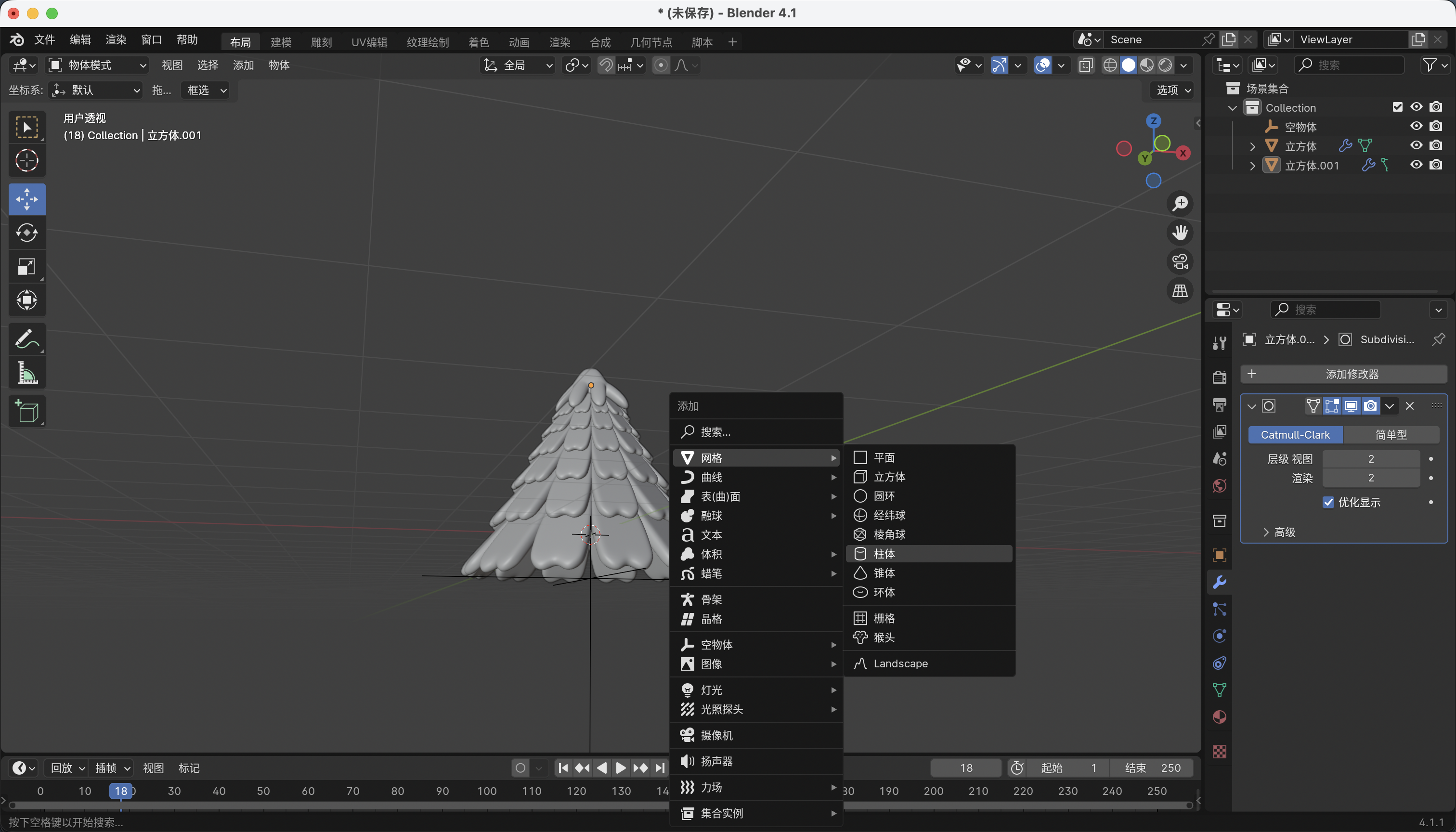This screenshot has height=832, width=1456.
Task: Uncheck the 优化显示 checkbox
Action: pos(1328,502)
